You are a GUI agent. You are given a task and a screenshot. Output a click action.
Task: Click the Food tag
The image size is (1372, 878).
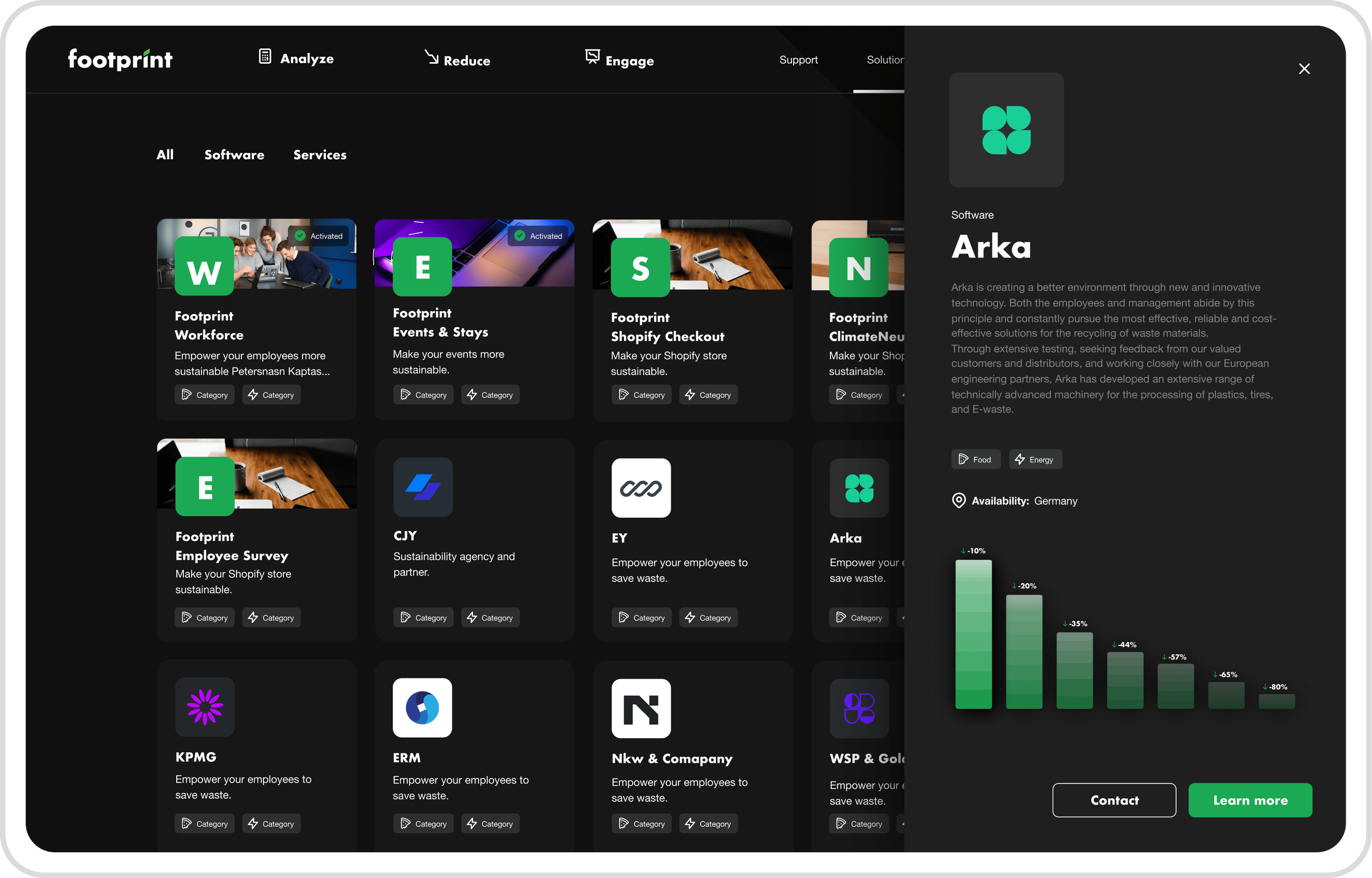coord(975,460)
